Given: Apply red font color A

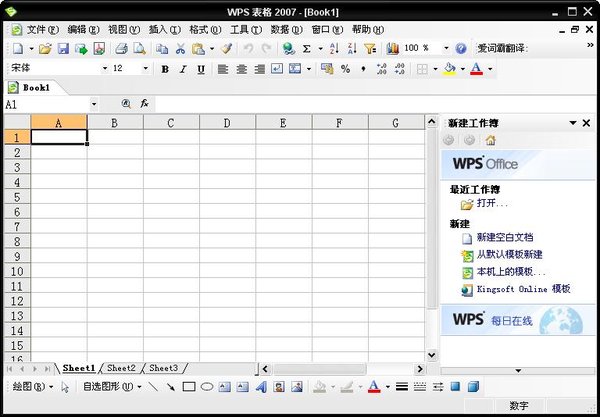Looking at the screenshot, I should (x=476, y=69).
